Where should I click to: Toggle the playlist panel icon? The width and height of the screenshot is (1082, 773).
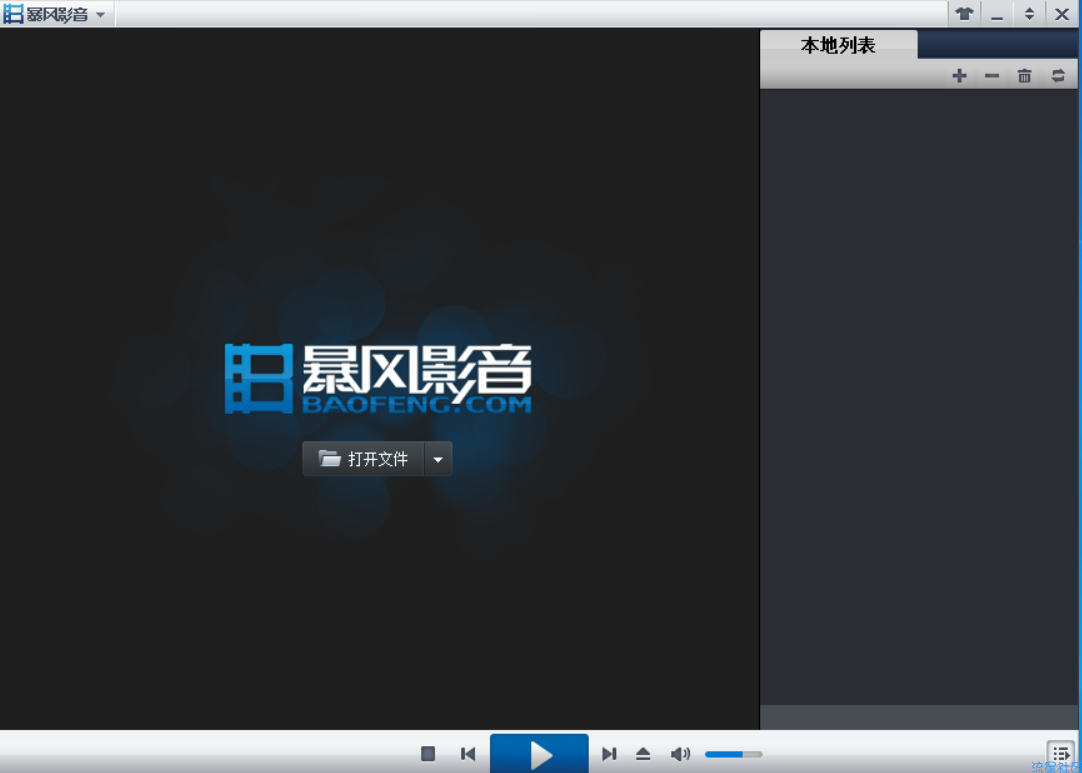[1061, 754]
